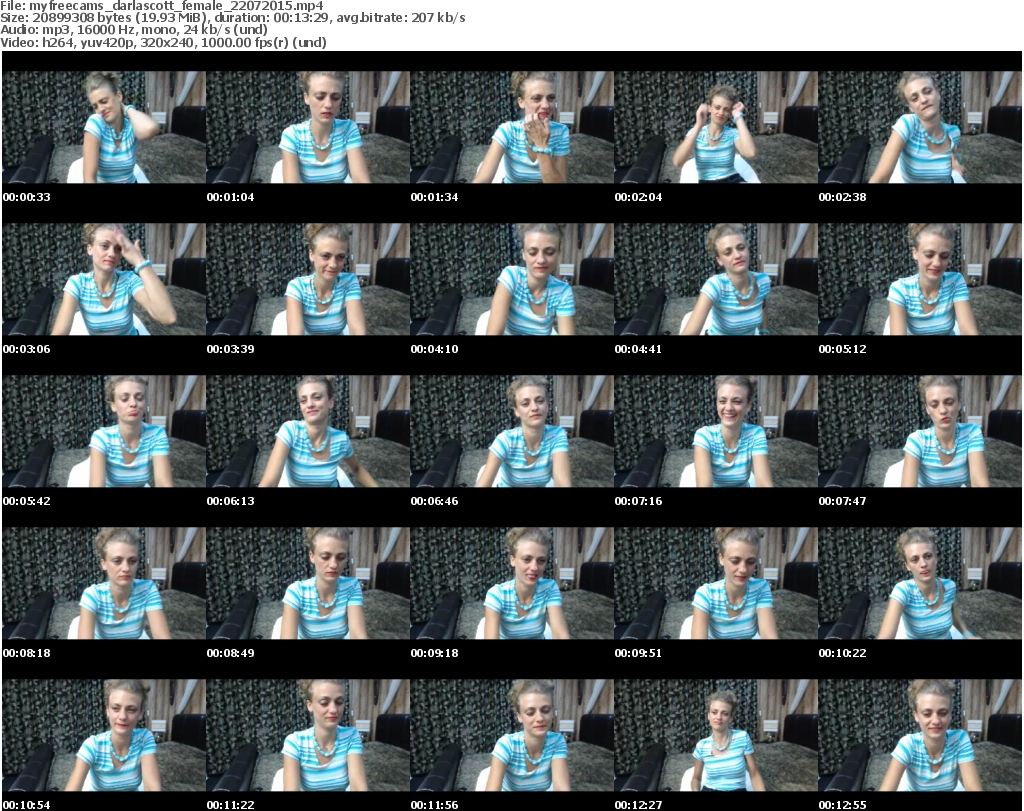The image size is (1024, 811).
Task: Select the thumbnail frame at 00:12:55
Action: [x=920, y=736]
